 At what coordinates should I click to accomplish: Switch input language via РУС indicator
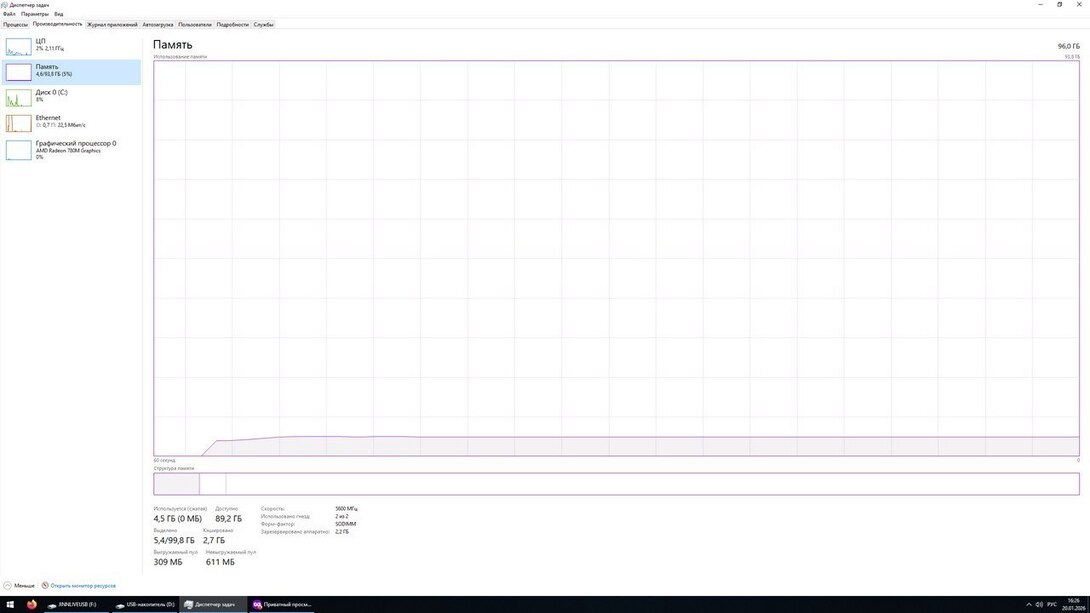pyautogui.click(x=1052, y=604)
